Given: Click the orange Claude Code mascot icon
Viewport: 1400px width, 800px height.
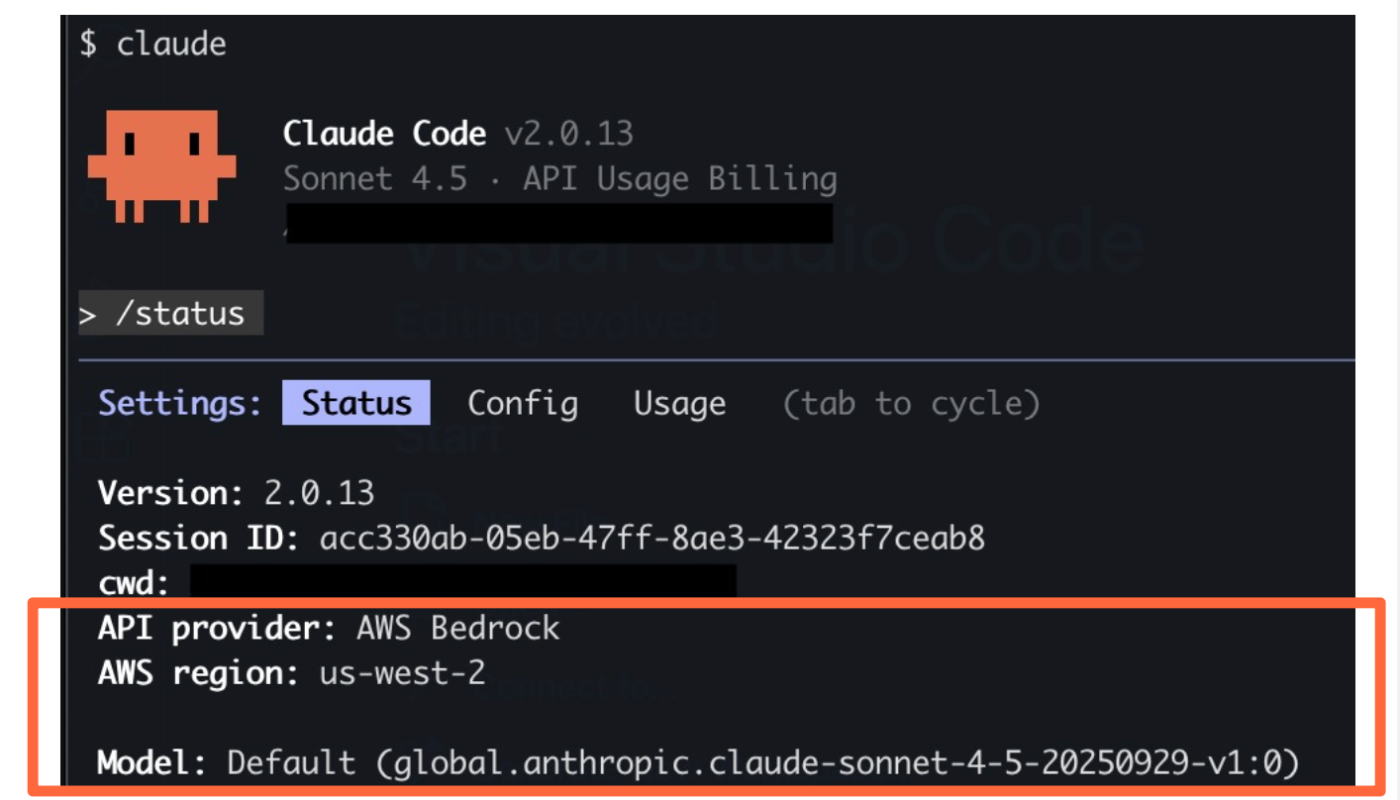Looking at the screenshot, I should click(x=162, y=165).
